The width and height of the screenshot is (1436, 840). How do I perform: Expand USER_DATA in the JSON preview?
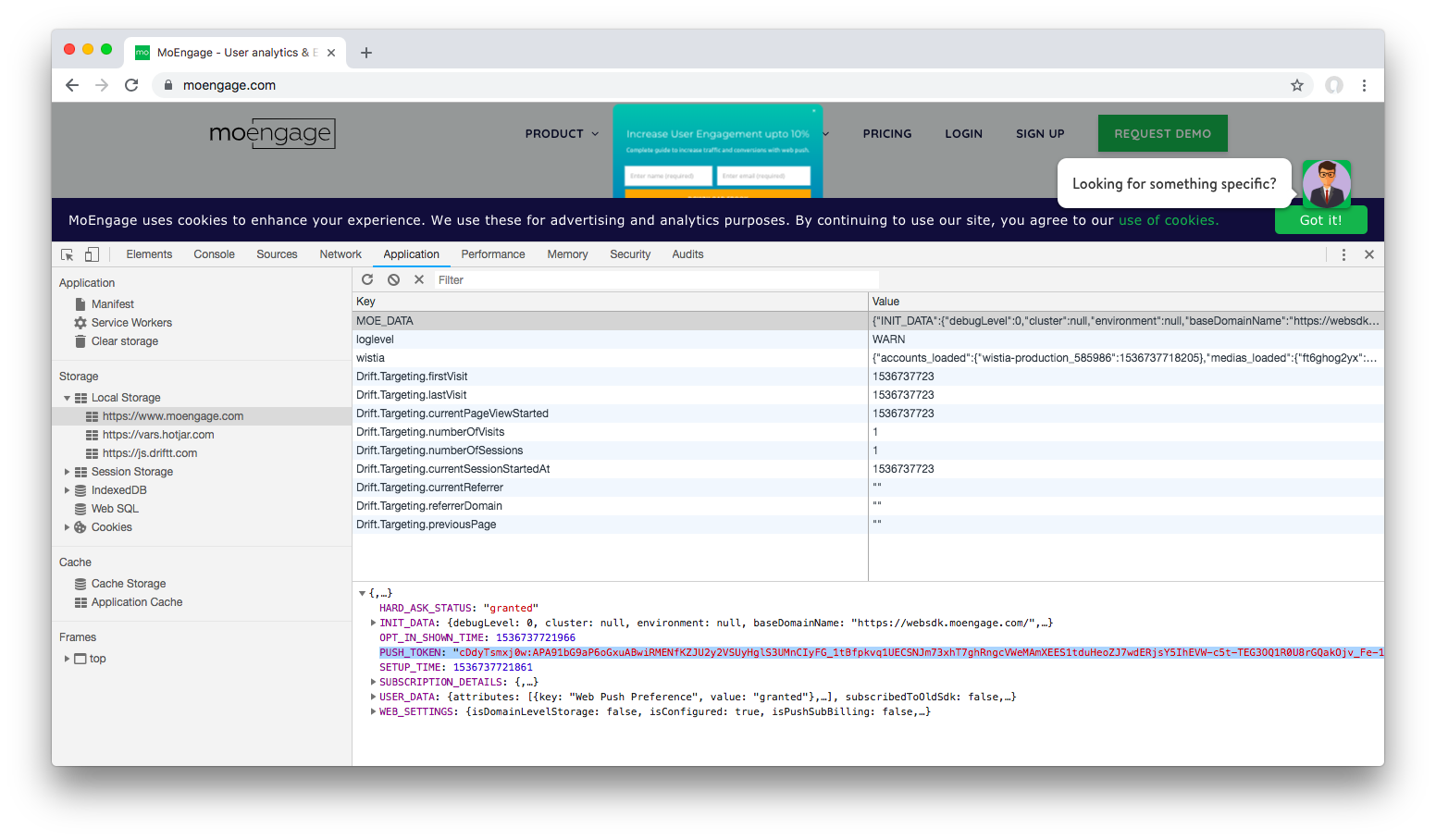pos(373,697)
